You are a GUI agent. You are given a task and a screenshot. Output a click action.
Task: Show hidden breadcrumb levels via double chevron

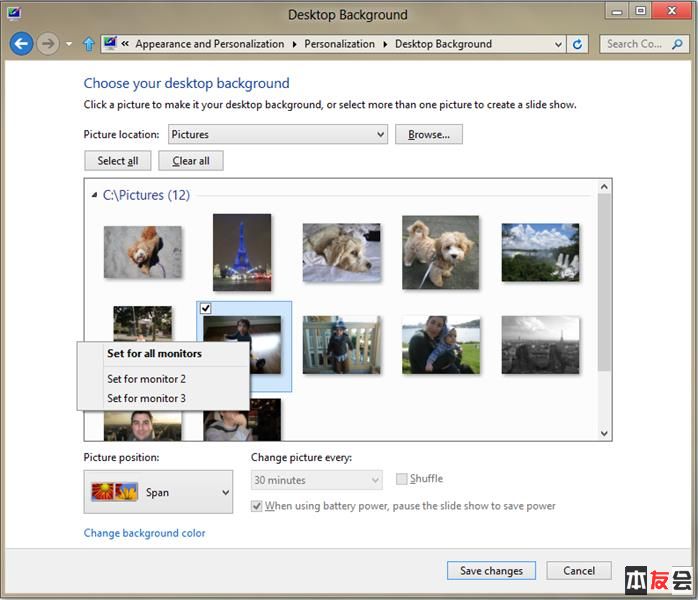click(125, 44)
